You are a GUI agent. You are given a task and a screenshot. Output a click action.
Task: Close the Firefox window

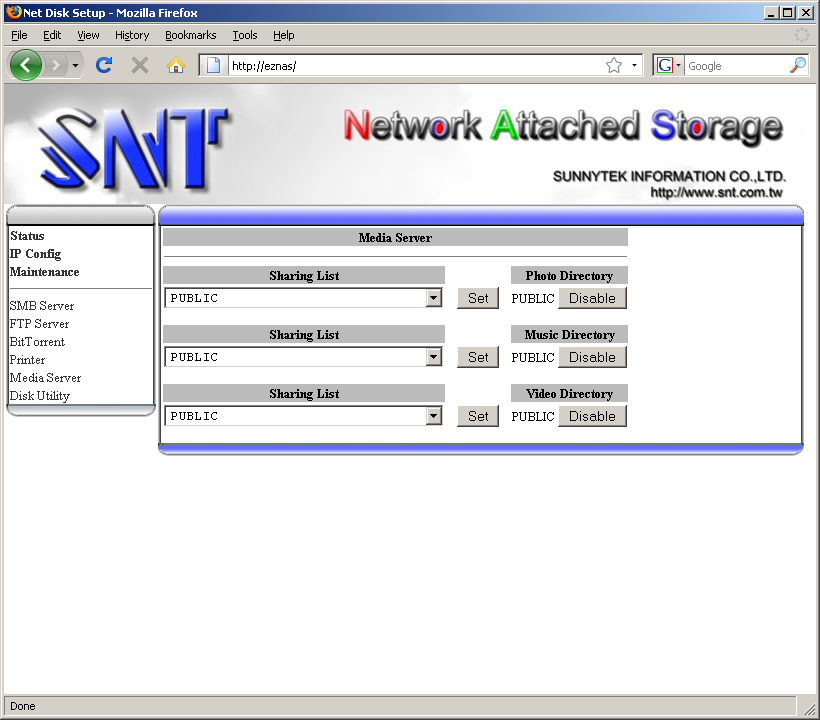coord(806,13)
